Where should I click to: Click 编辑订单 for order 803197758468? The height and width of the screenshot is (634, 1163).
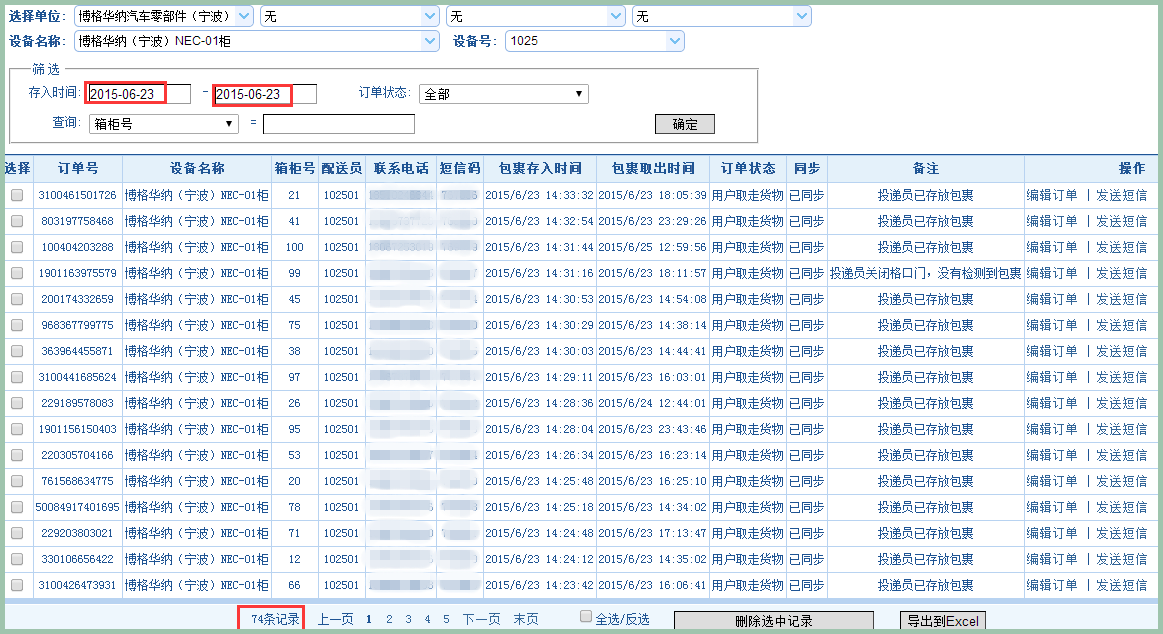click(1052, 222)
